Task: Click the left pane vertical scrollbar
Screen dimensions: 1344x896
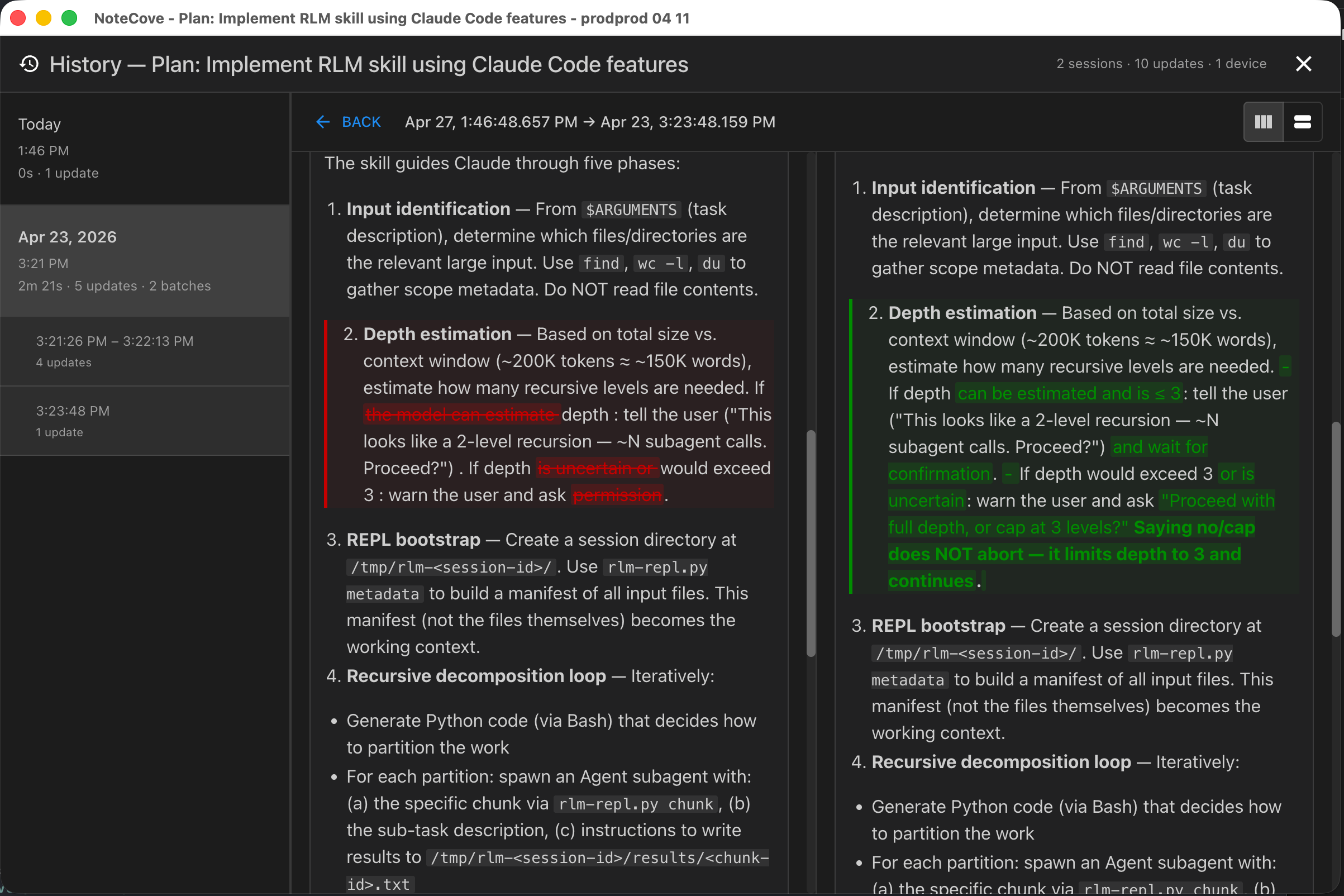Action: click(x=811, y=543)
